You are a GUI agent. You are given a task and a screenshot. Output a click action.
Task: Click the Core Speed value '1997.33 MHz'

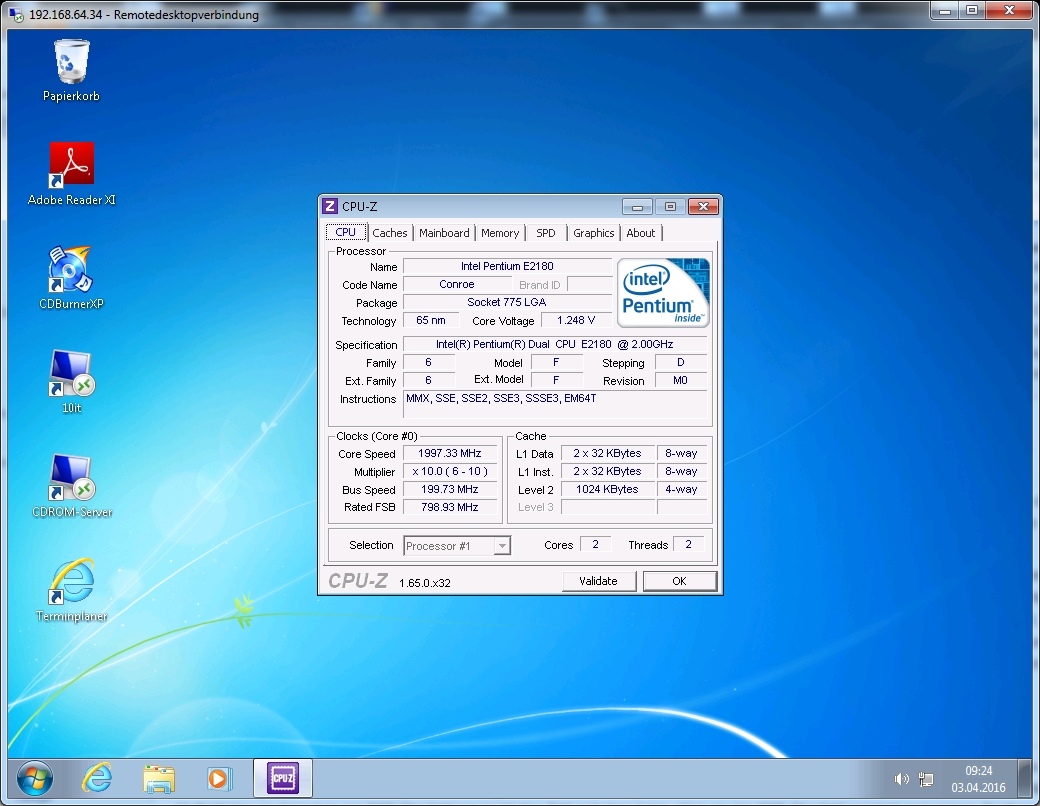click(449, 453)
